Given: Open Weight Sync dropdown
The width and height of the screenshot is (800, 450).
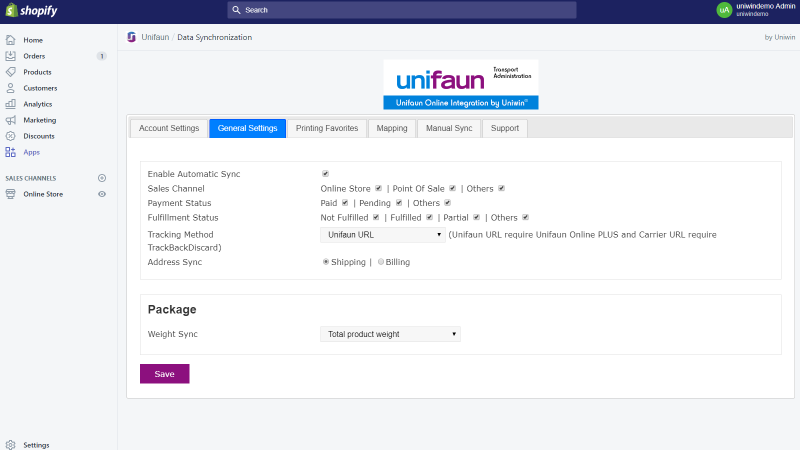Looking at the screenshot, I should click(x=390, y=334).
